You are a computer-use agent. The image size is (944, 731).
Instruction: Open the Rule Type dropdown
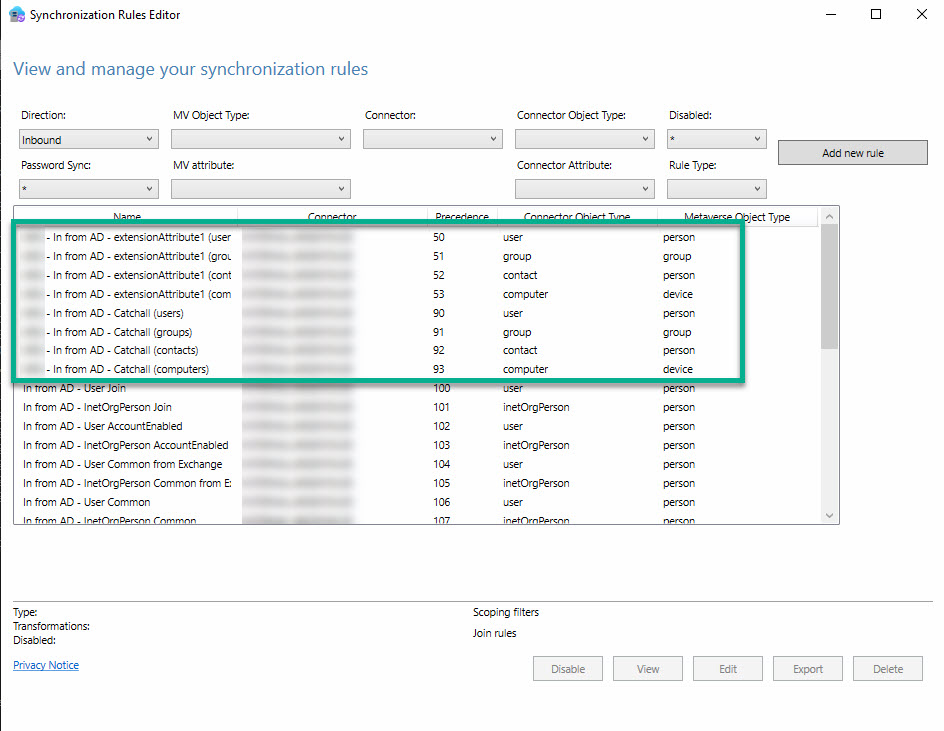(x=716, y=189)
